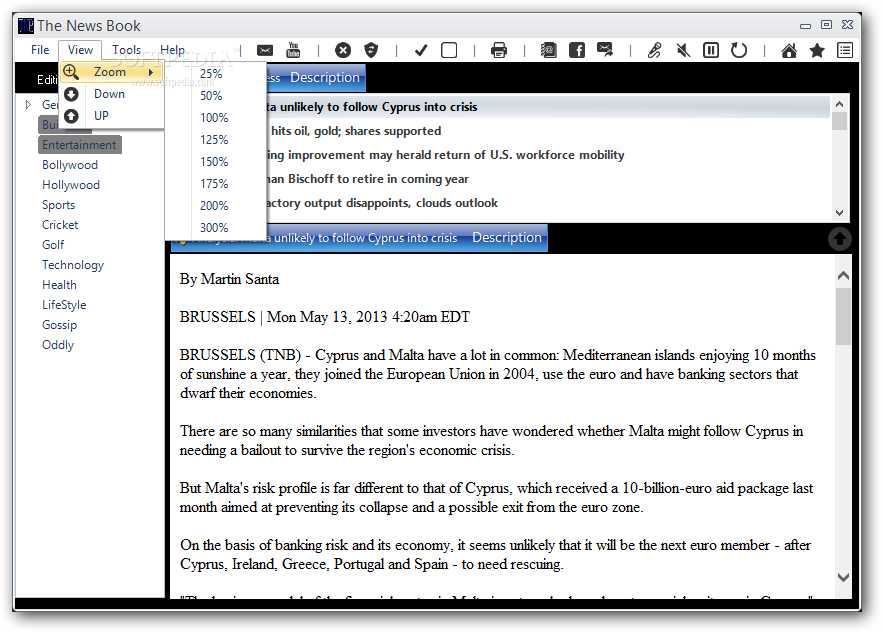Set zoom to 150%
The width and height of the screenshot is (882, 632).
tap(214, 162)
